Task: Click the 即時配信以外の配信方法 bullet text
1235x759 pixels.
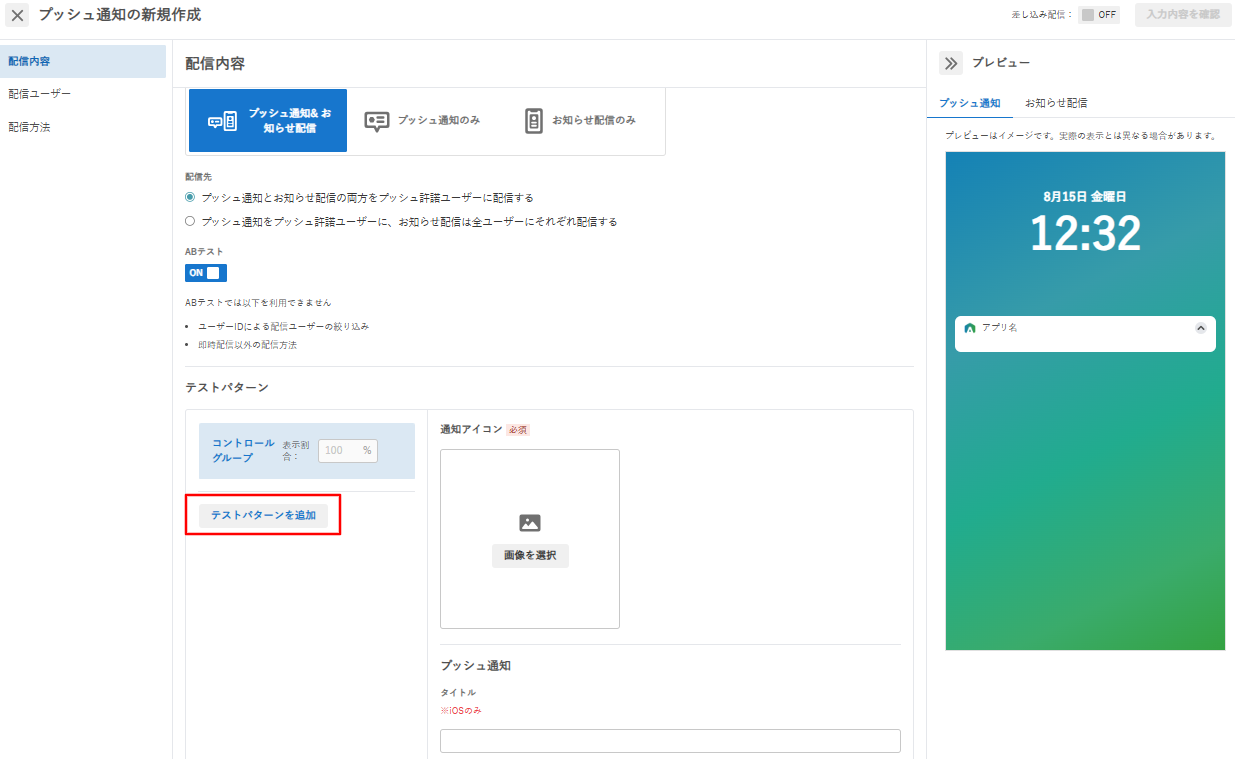Action: [248, 345]
